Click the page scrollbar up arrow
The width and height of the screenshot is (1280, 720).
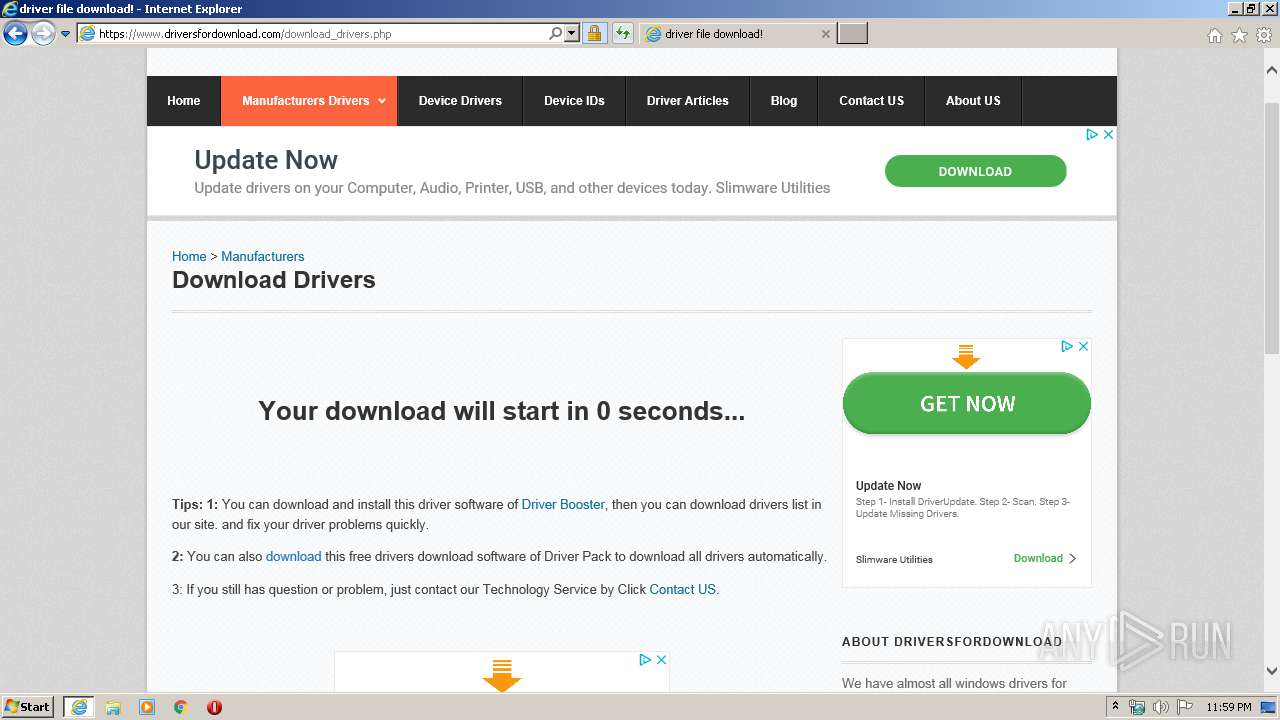(1272, 70)
